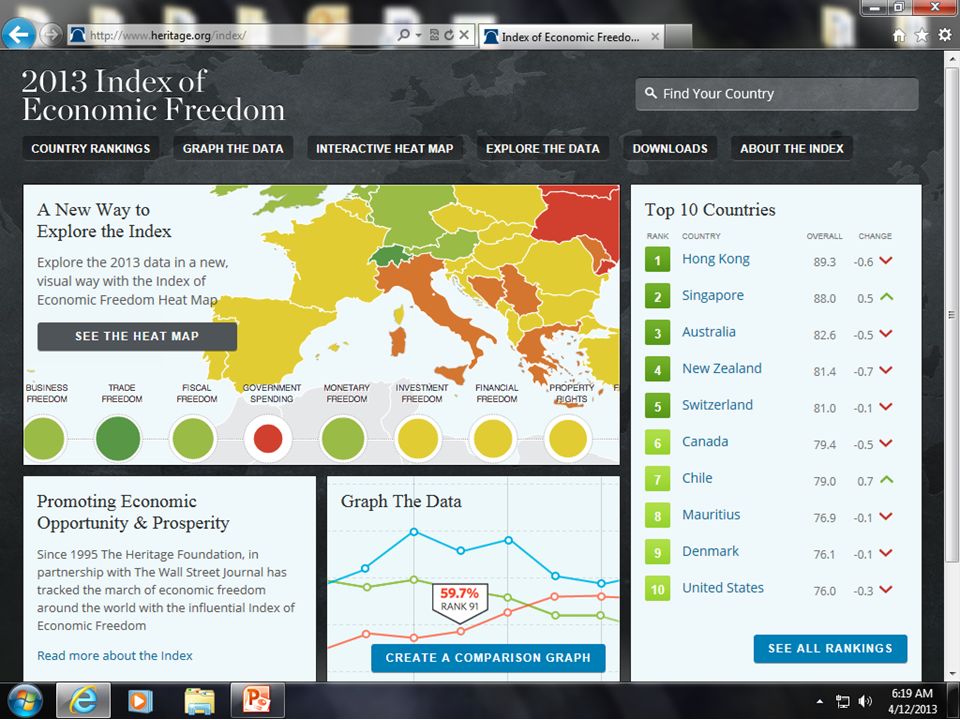The width and height of the screenshot is (960, 720).
Task: Open Windows Explorer folder in taskbar
Action: 199,702
